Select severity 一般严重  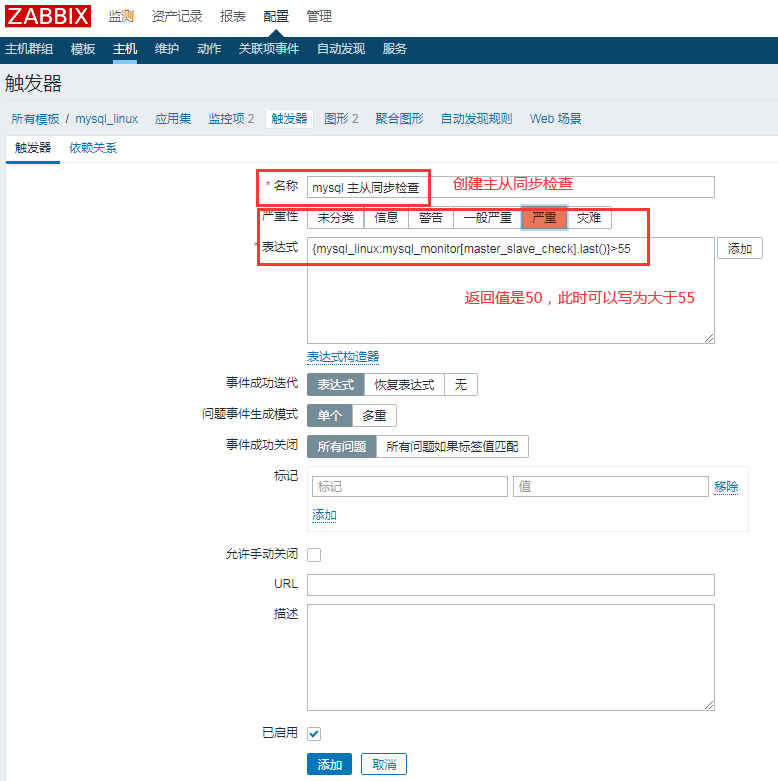[488, 218]
